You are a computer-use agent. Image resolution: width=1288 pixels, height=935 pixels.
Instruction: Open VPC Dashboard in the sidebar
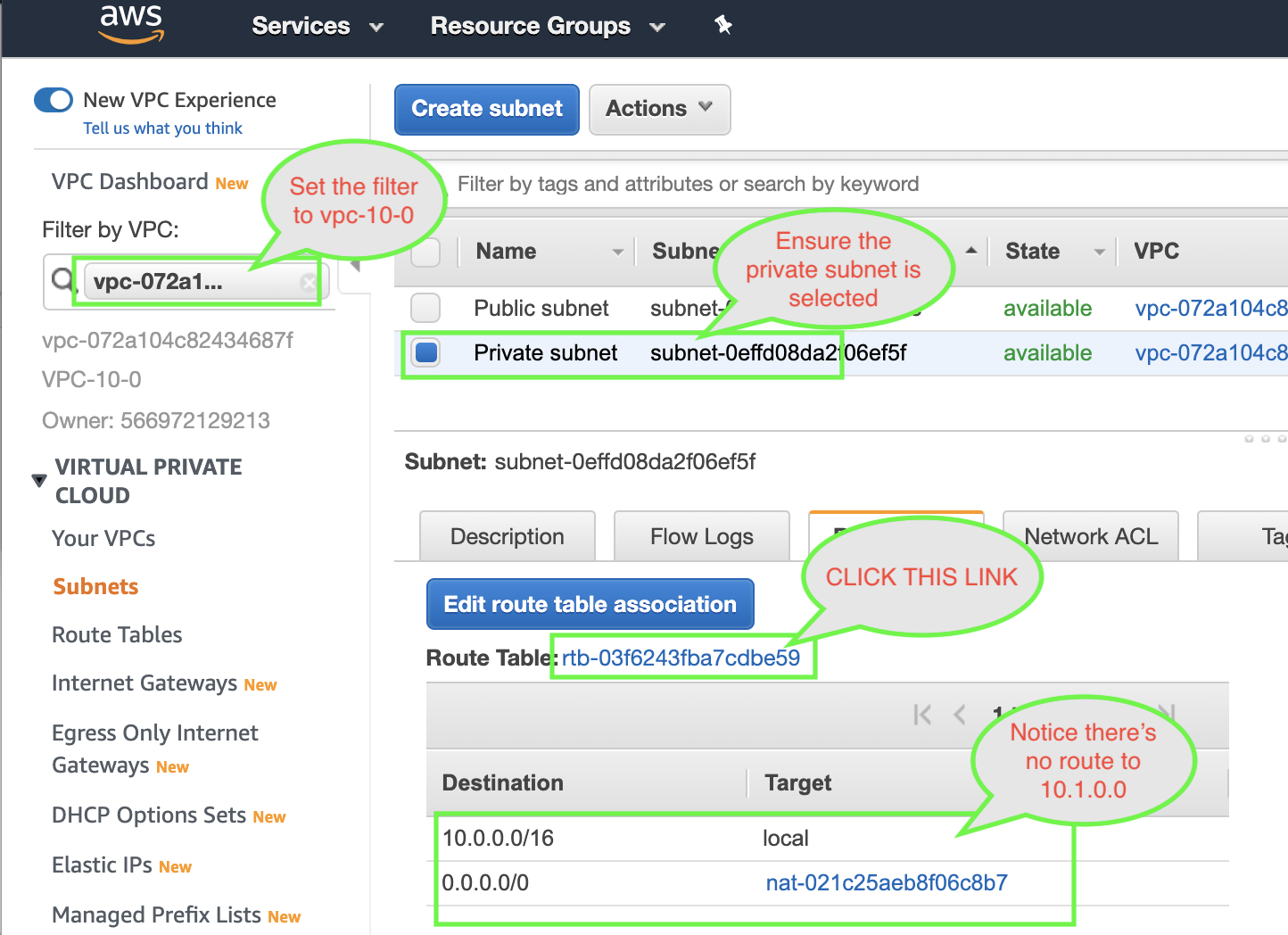tap(129, 181)
